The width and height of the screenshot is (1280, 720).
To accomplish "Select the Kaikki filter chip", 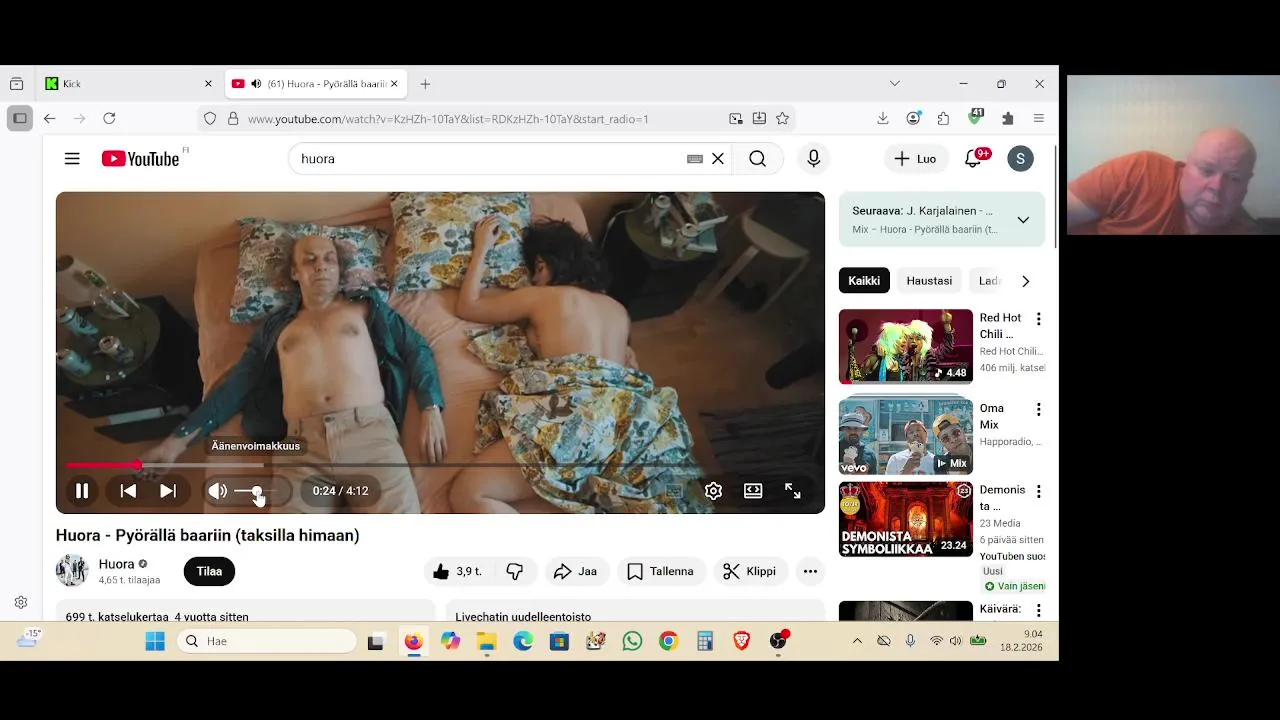I will click(x=864, y=281).
